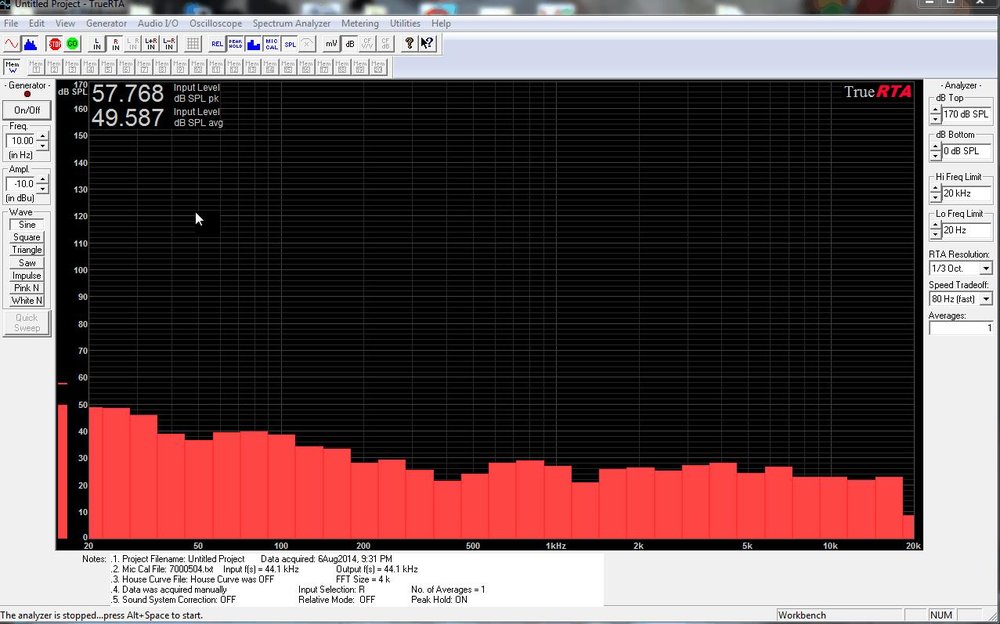This screenshot has height=624, width=1000.
Task: Toggle the generator On/Off button
Action: coord(27,110)
